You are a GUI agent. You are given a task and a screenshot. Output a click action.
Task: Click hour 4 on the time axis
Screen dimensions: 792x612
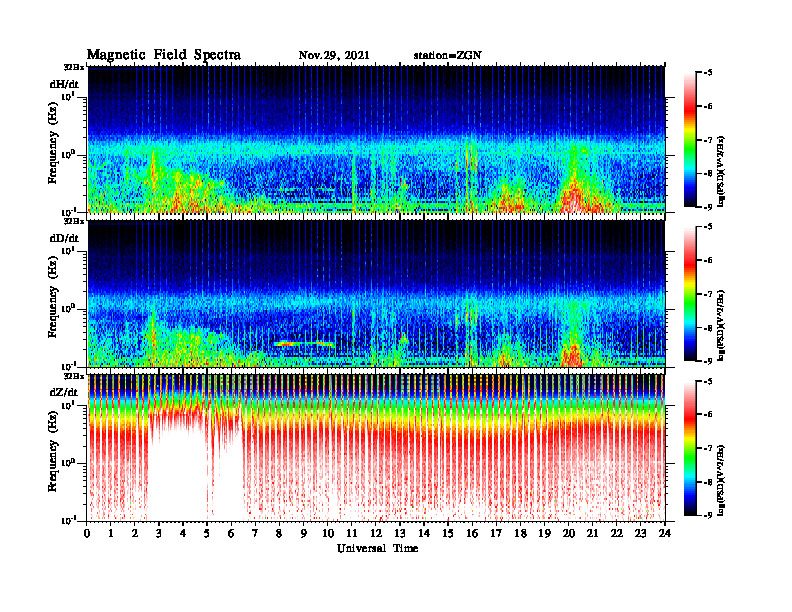[x=183, y=534]
